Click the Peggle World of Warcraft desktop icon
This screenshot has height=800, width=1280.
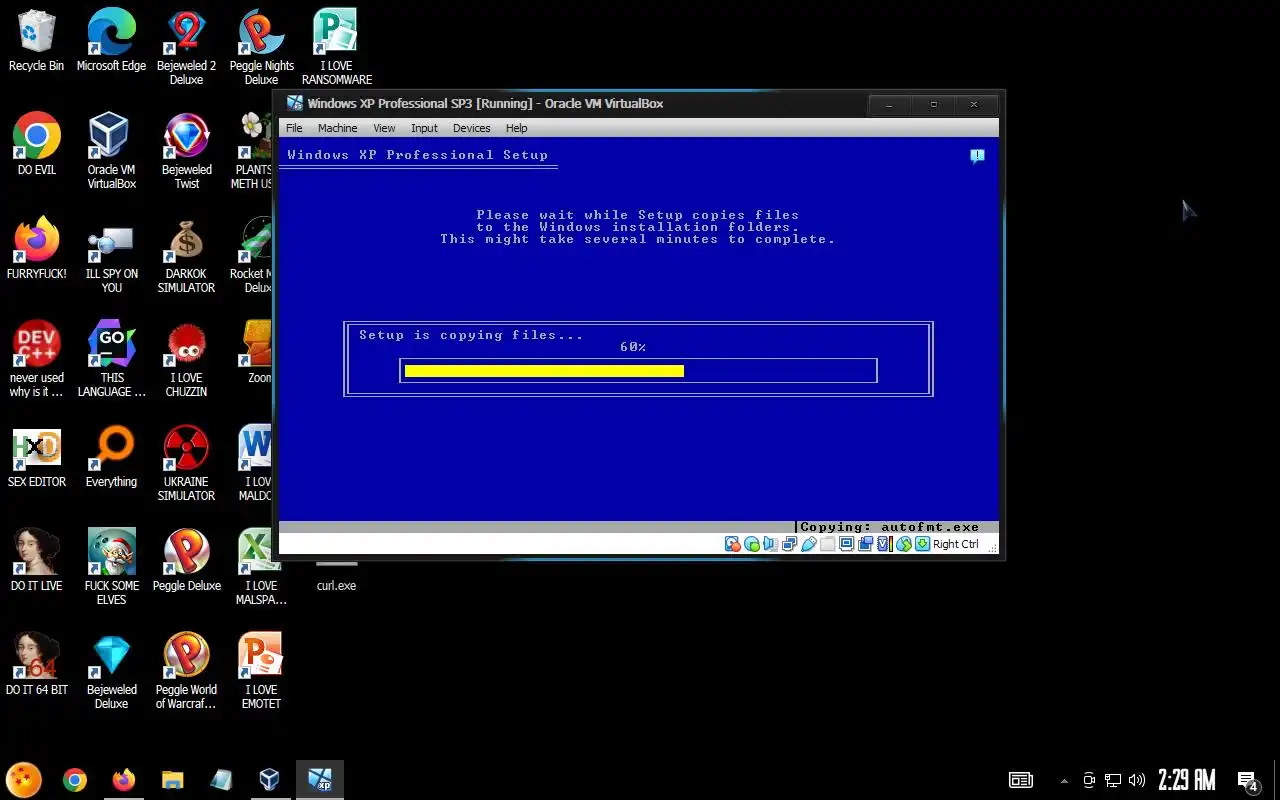coord(186,672)
